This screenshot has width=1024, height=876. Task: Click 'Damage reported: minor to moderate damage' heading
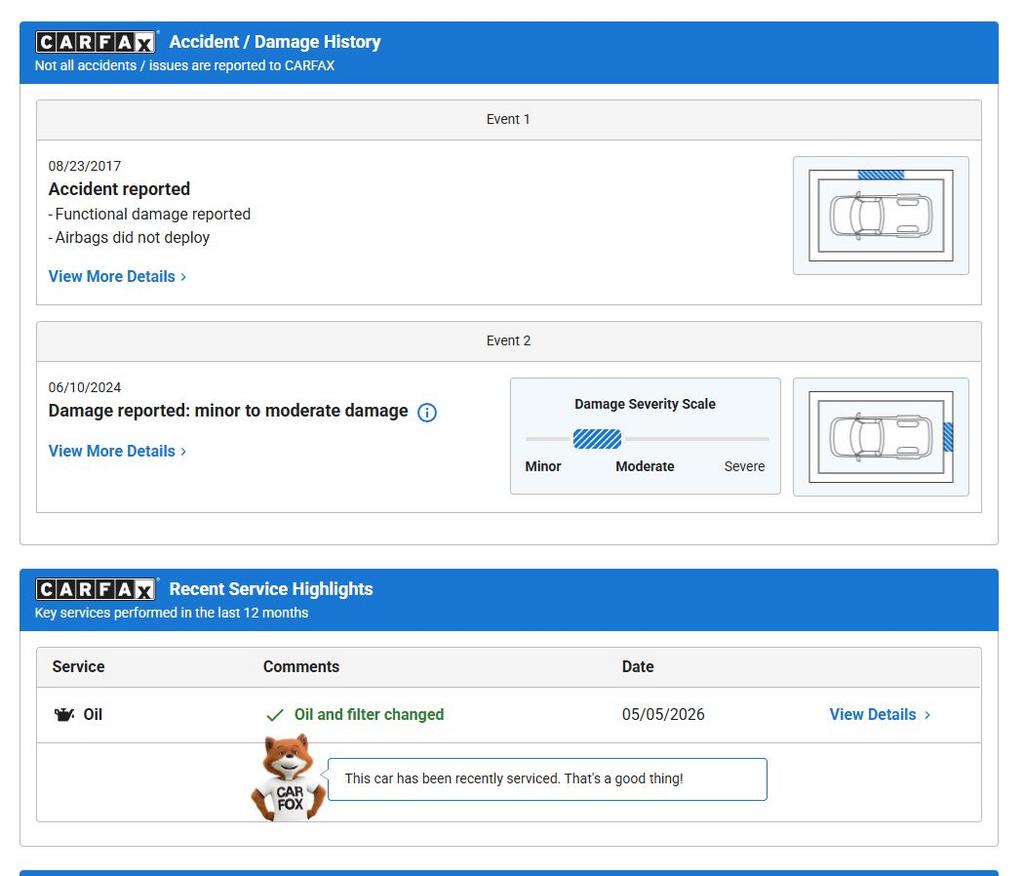coord(229,411)
